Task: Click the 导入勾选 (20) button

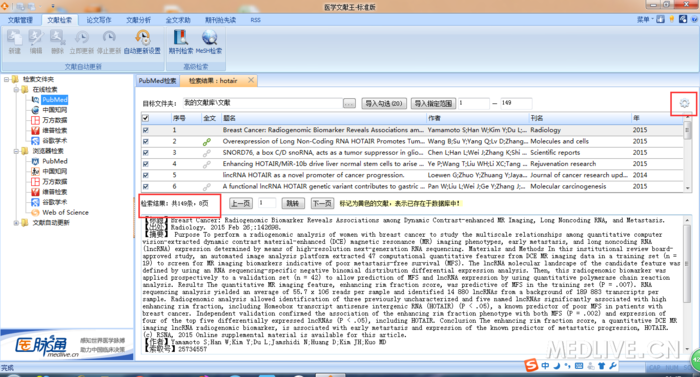Action: point(384,104)
